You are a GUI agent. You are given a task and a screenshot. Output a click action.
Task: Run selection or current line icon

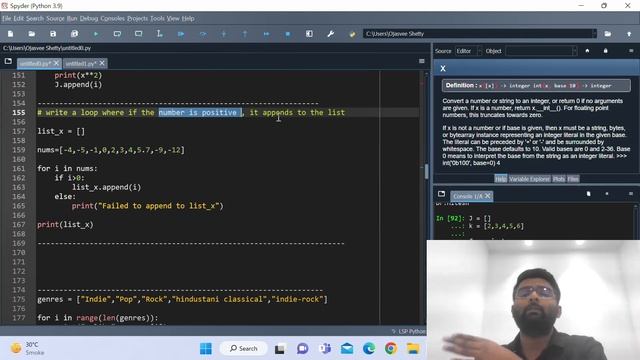(x=160, y=34)
